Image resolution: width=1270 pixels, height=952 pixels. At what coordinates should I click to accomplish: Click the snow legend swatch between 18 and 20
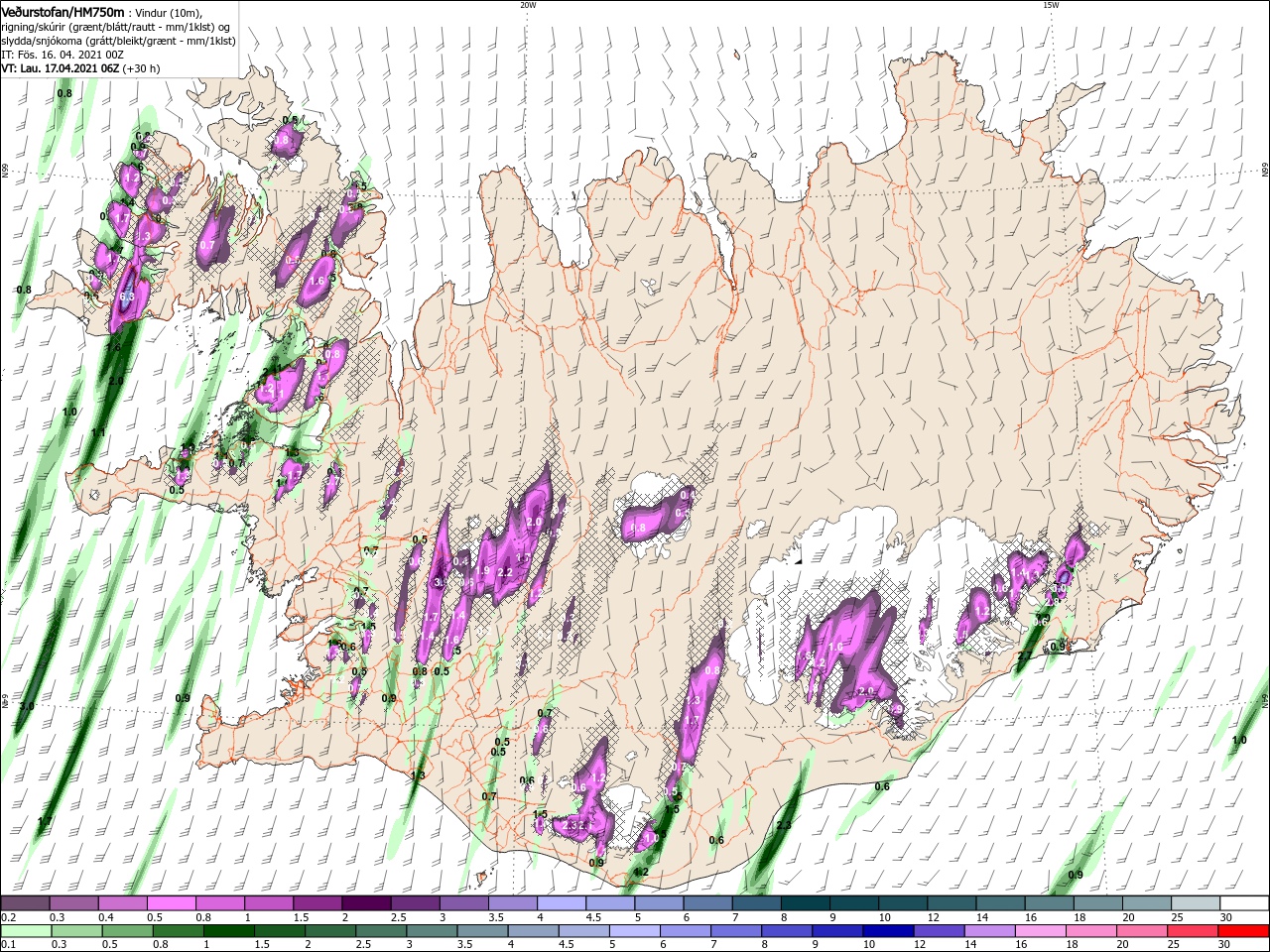point(1098,903)
